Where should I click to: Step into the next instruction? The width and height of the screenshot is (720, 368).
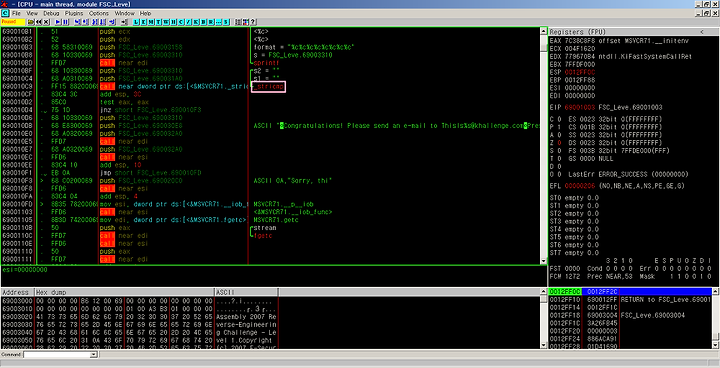point(77,22)
